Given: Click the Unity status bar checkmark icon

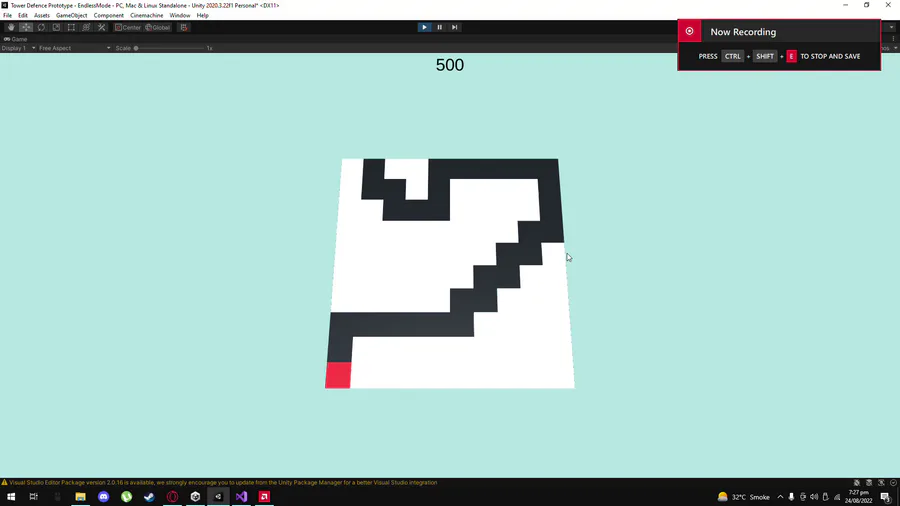Looking at the screenshot, I should click(x=893, y=482).
